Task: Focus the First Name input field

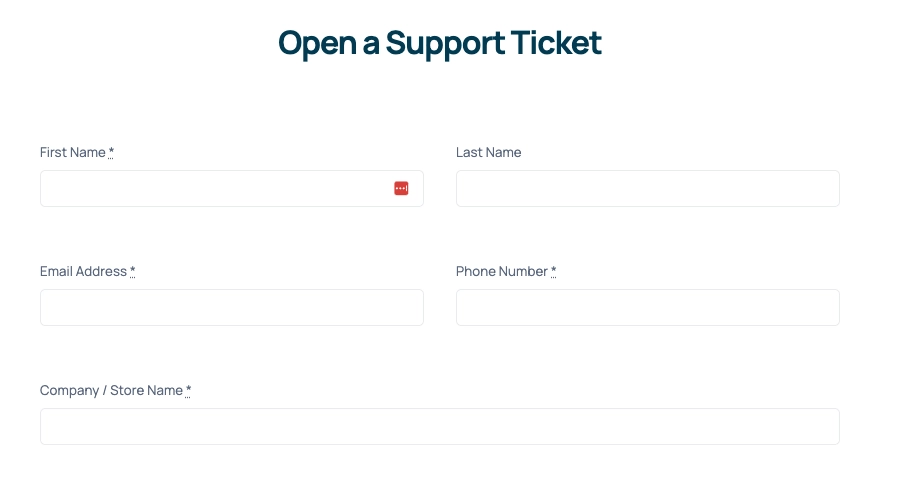Action: 232,188
